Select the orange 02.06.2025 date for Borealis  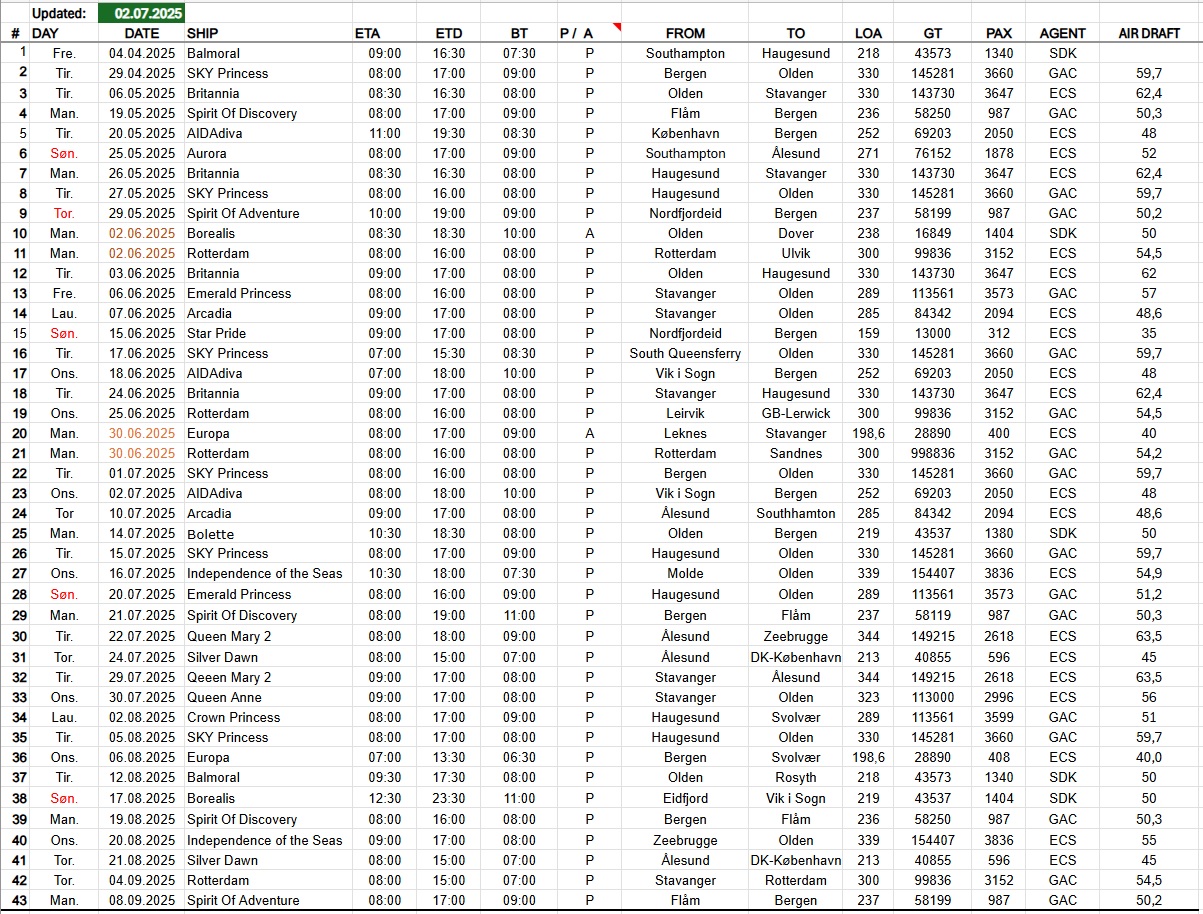click(142, 233)
